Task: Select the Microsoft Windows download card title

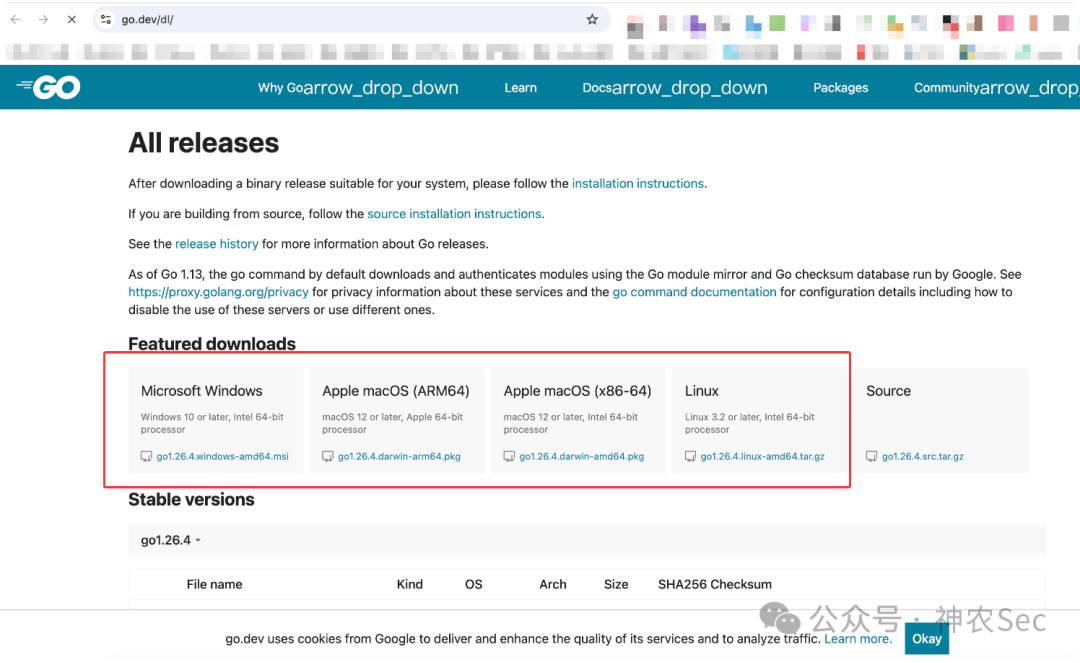Action: [202, 391]
